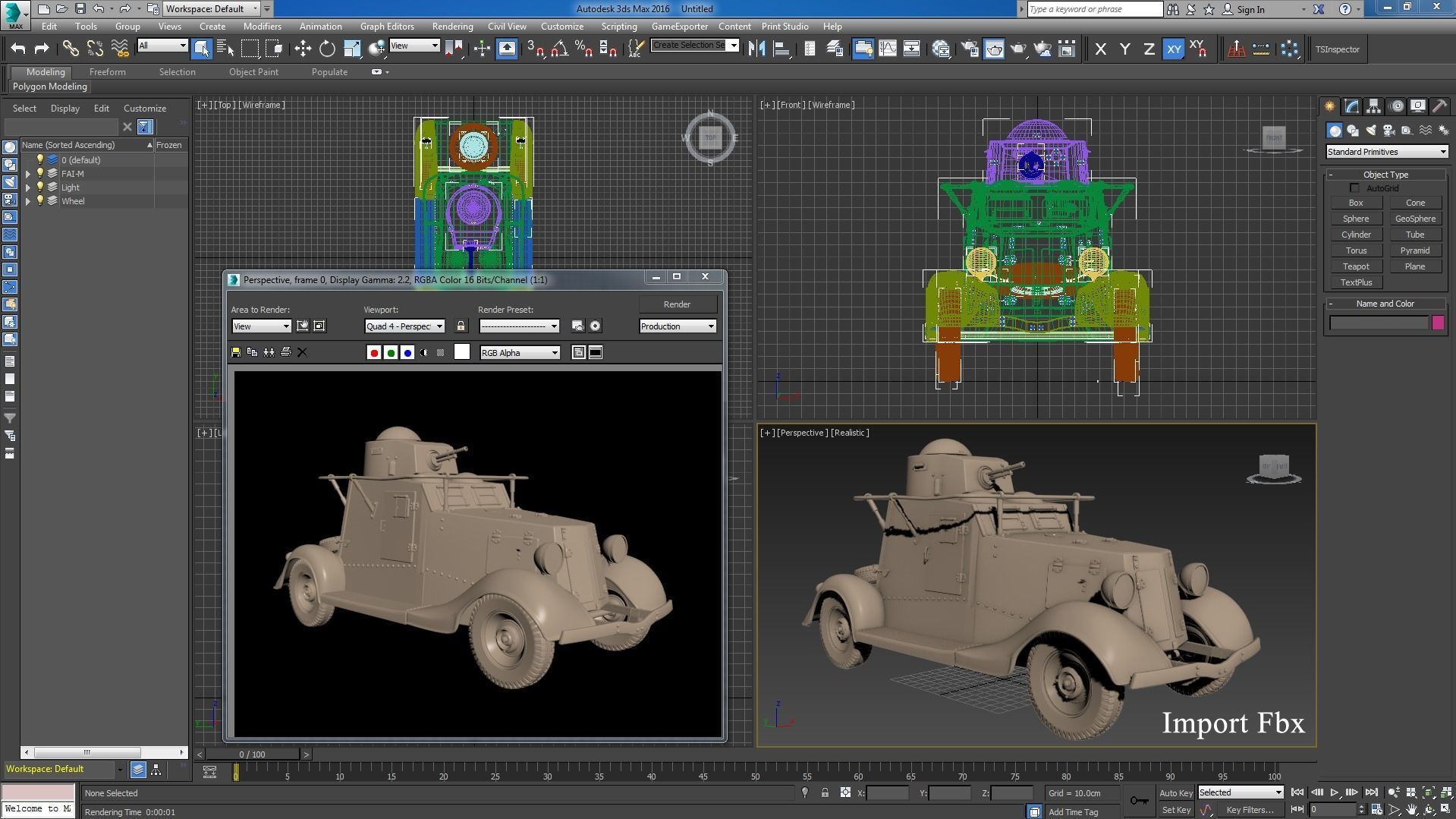
Task: Open the Modify command panel tab
Action: point(1351,106)
